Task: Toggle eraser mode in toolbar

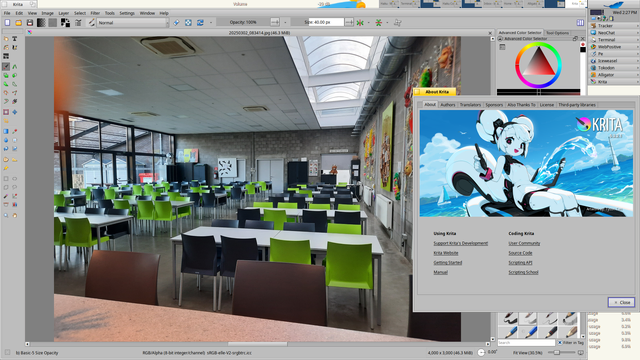Action: [176, 23]
